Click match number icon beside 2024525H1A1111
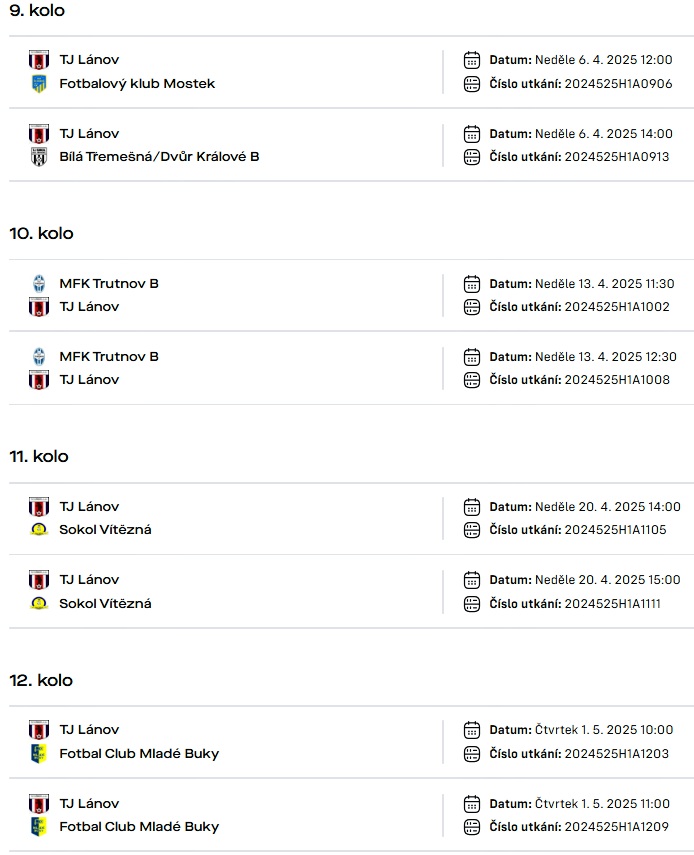This screenshot has width=694, height=855. click(x=472, y=604)
